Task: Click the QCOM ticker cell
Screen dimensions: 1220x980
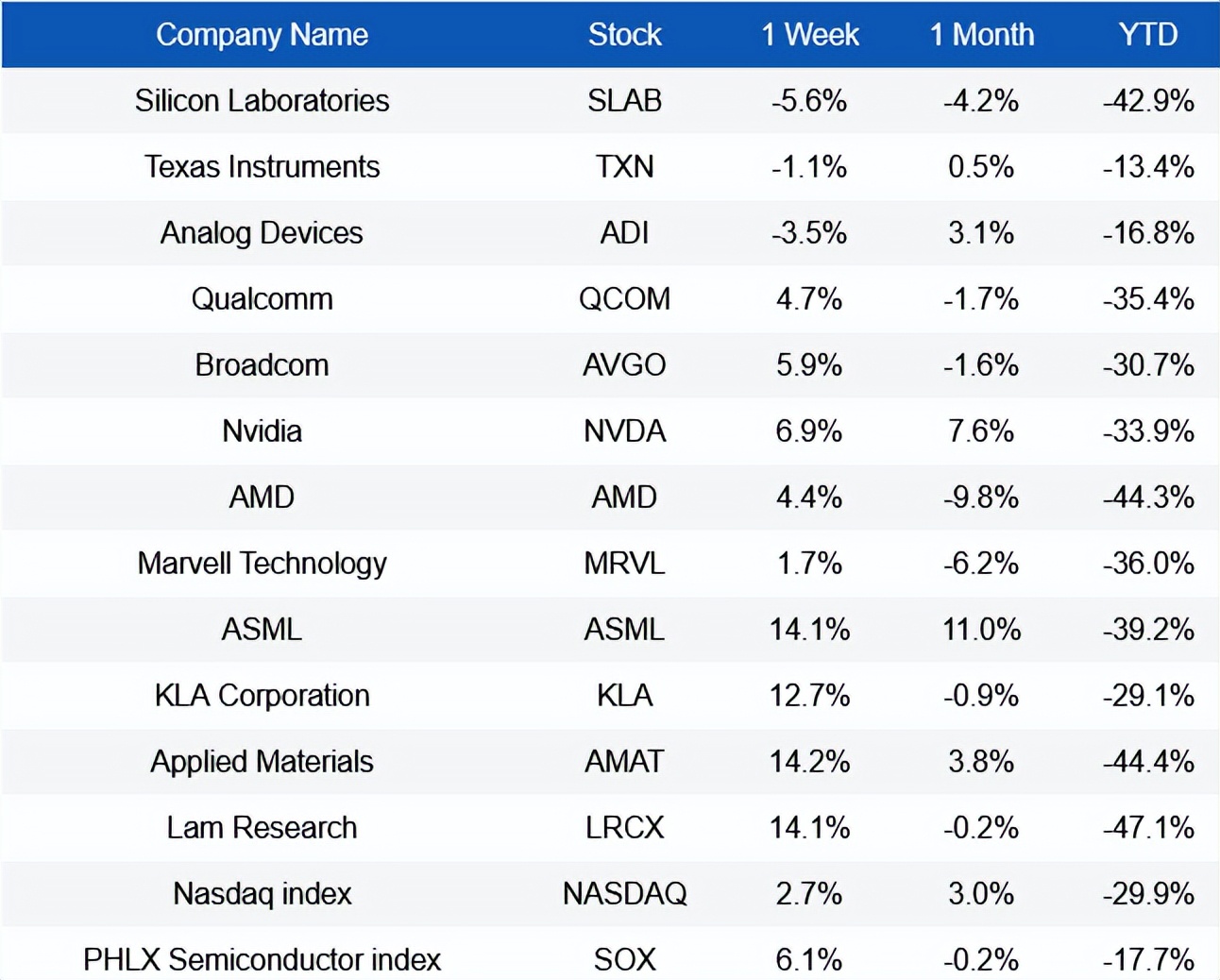Action: click(624, 299)
